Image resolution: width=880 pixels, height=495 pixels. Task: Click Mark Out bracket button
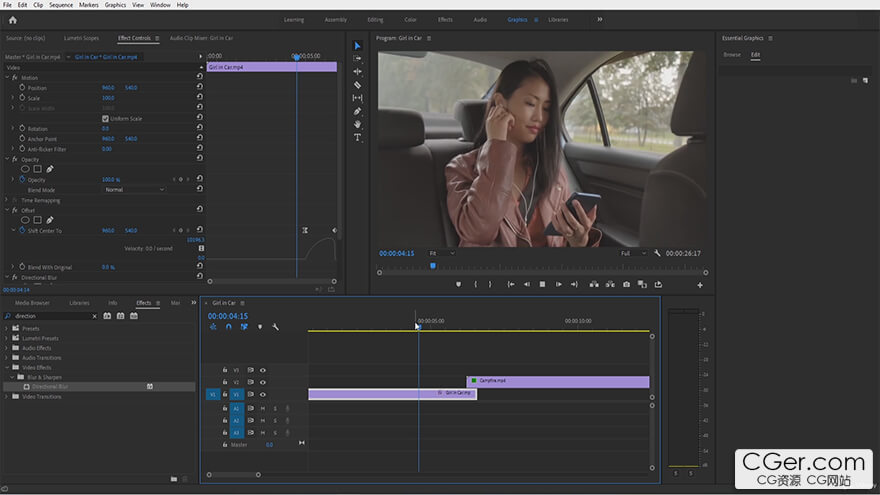click(x=490, y=285)
